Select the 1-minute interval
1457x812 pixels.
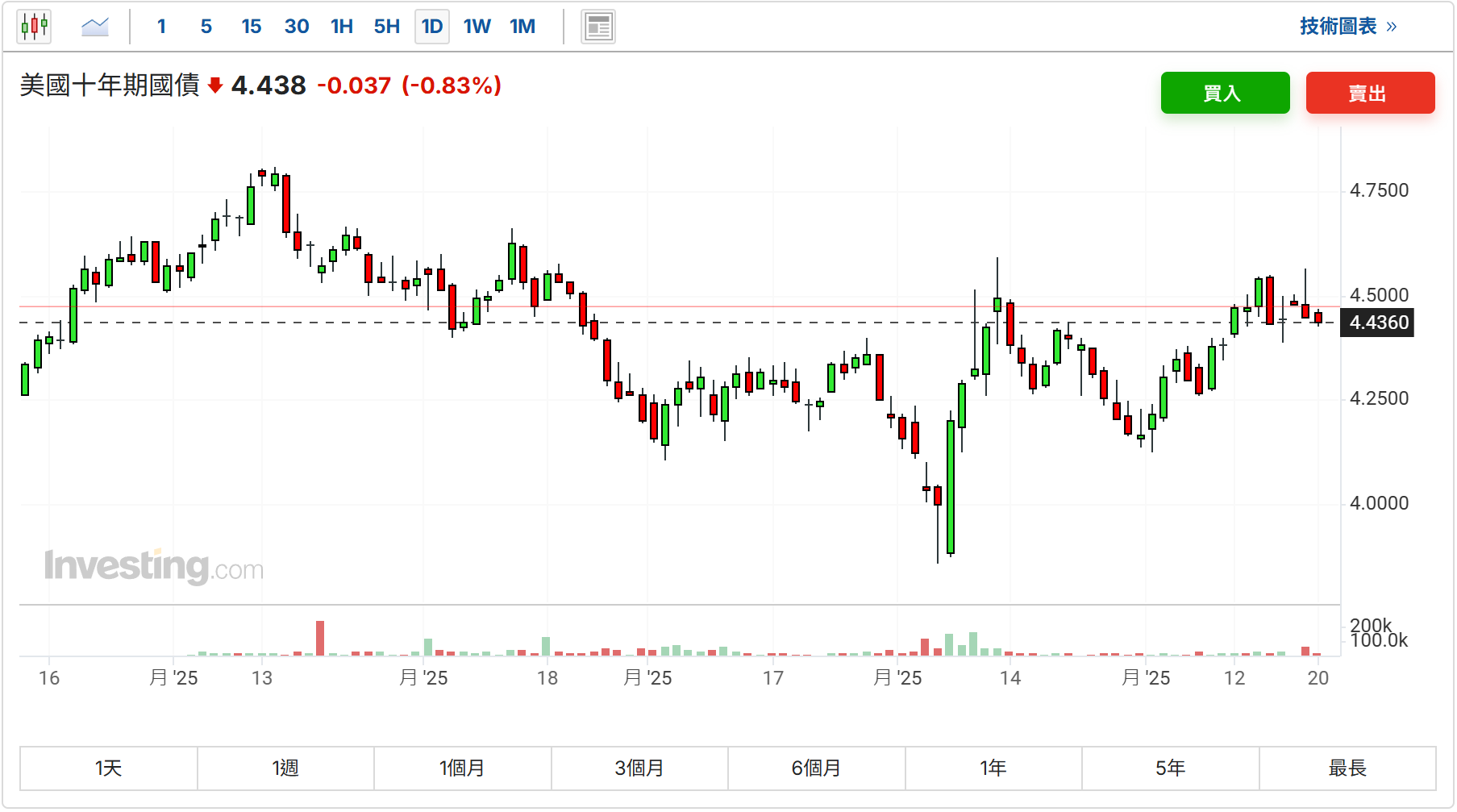click(161, 27)
